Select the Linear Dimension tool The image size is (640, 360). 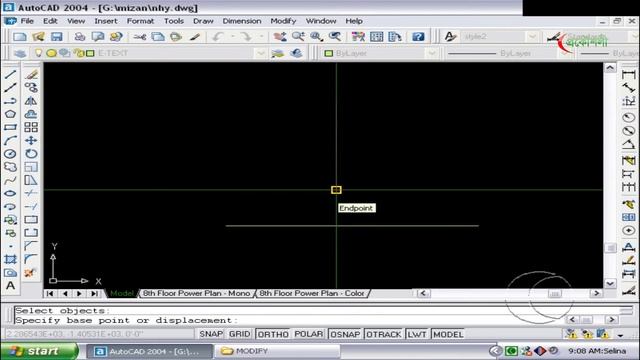(629, 74)
